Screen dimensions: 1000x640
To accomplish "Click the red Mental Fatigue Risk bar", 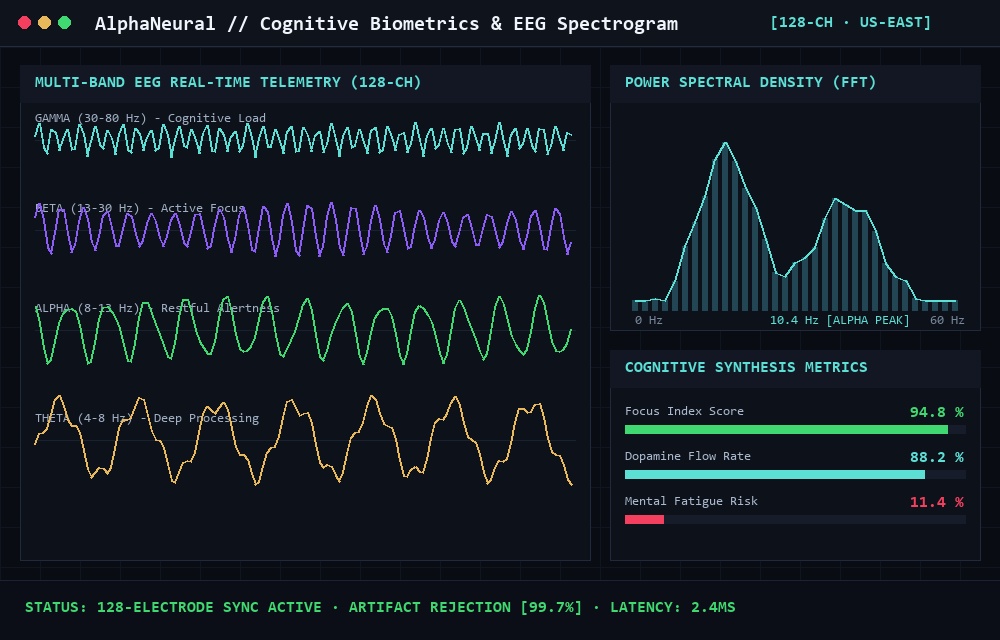I will pos(644,520).
